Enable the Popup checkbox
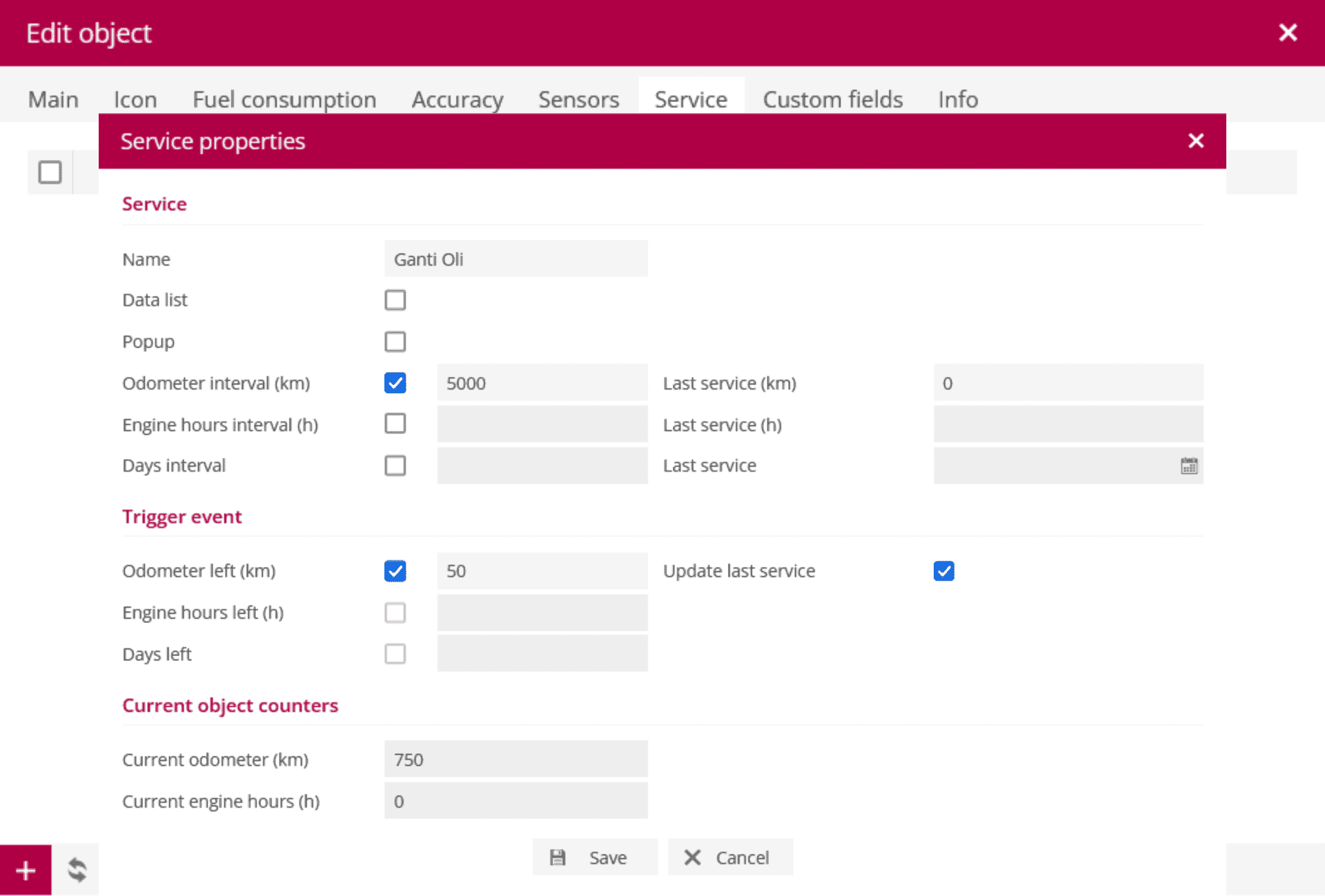The image size is (1325, 896). (395, 341)
